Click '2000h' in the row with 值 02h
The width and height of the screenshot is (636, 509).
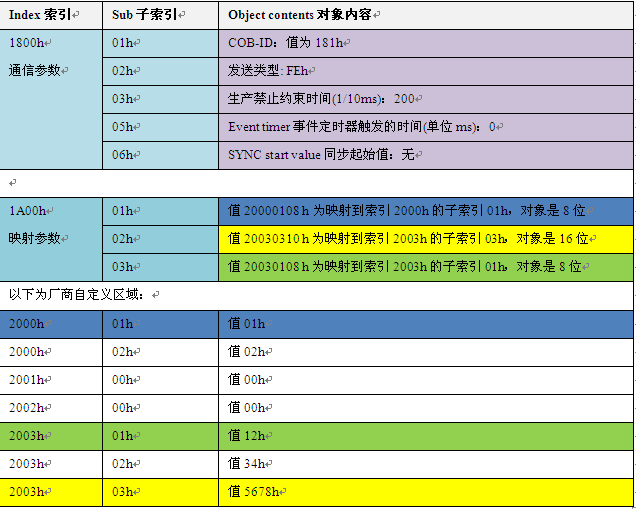tap(51, 352)
